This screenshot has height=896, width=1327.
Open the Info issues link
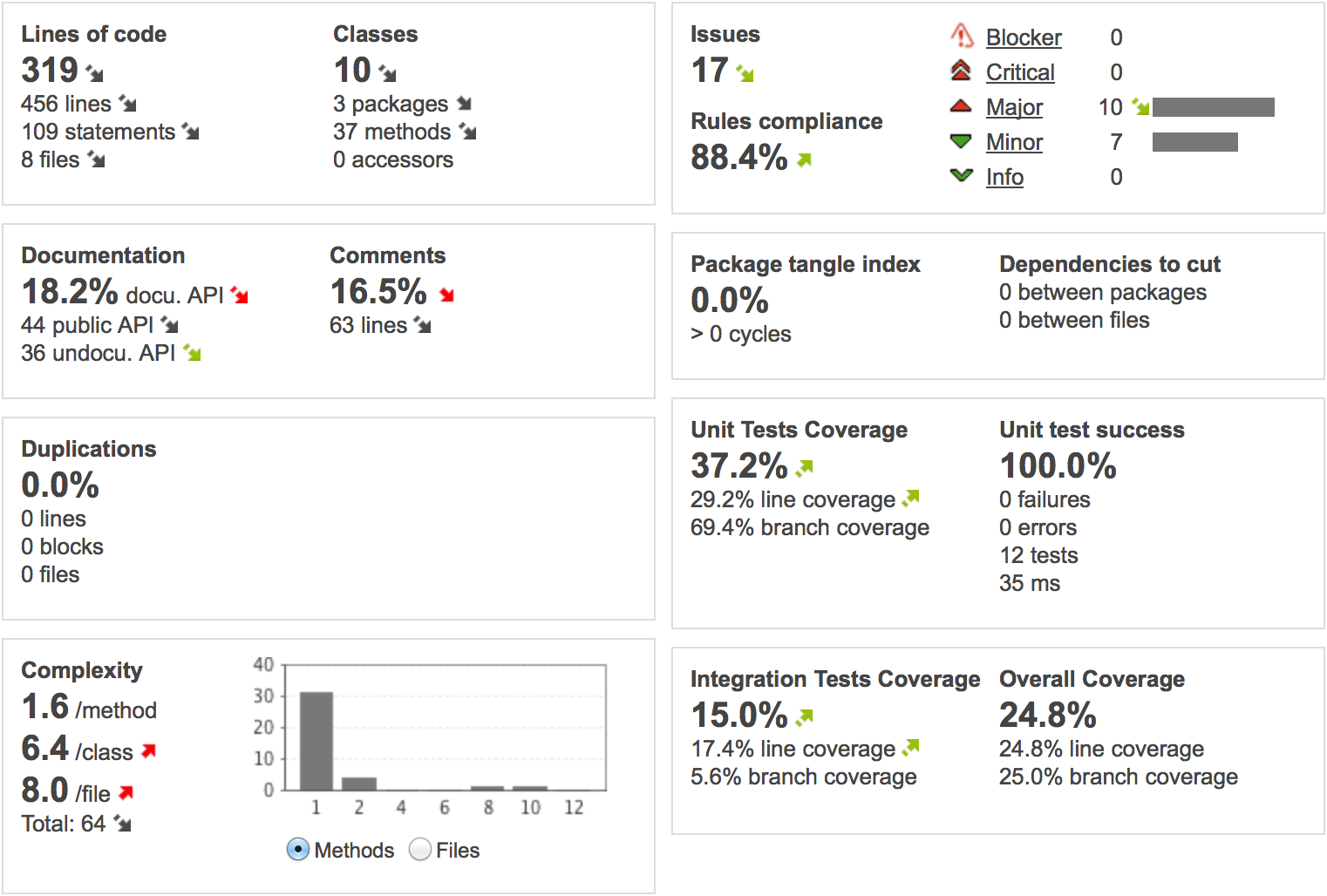pyautogui.click(x=1004, y=177)
